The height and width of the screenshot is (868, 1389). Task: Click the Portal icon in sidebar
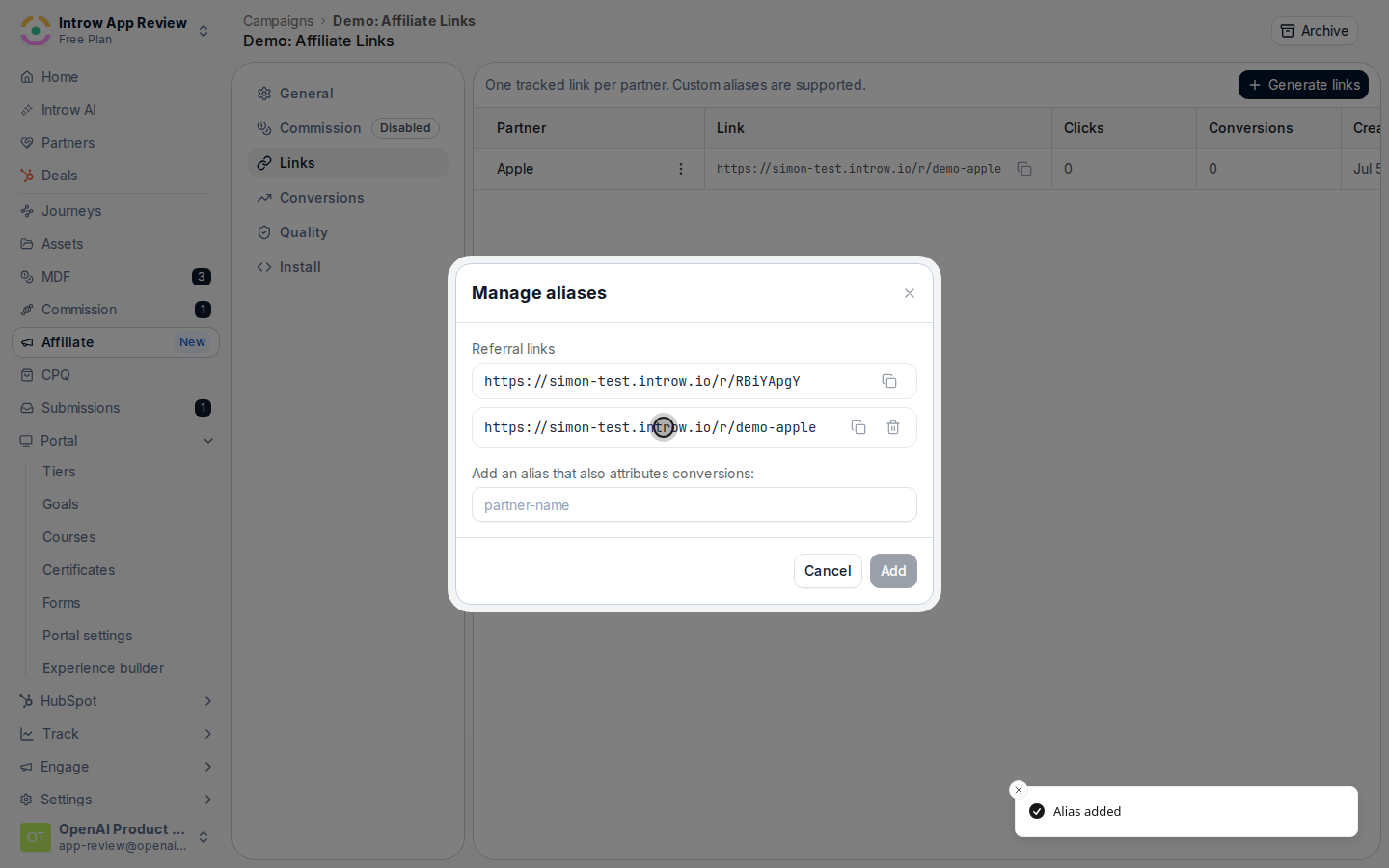coord(26,441)
